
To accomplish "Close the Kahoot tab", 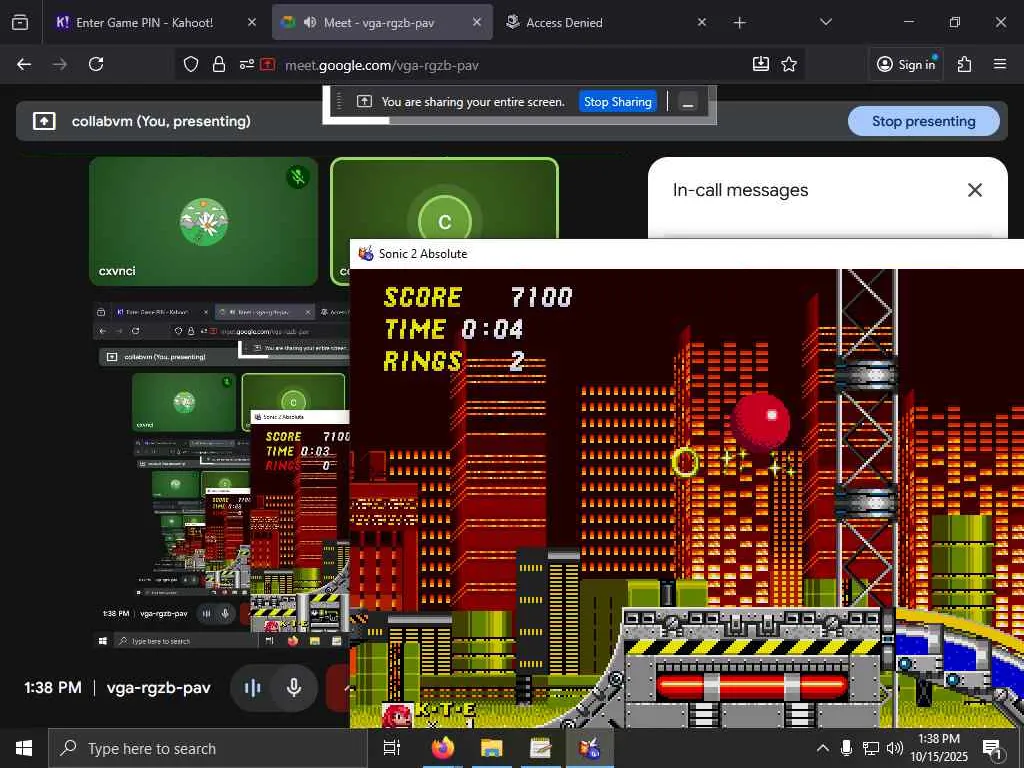I will (252, 22).
